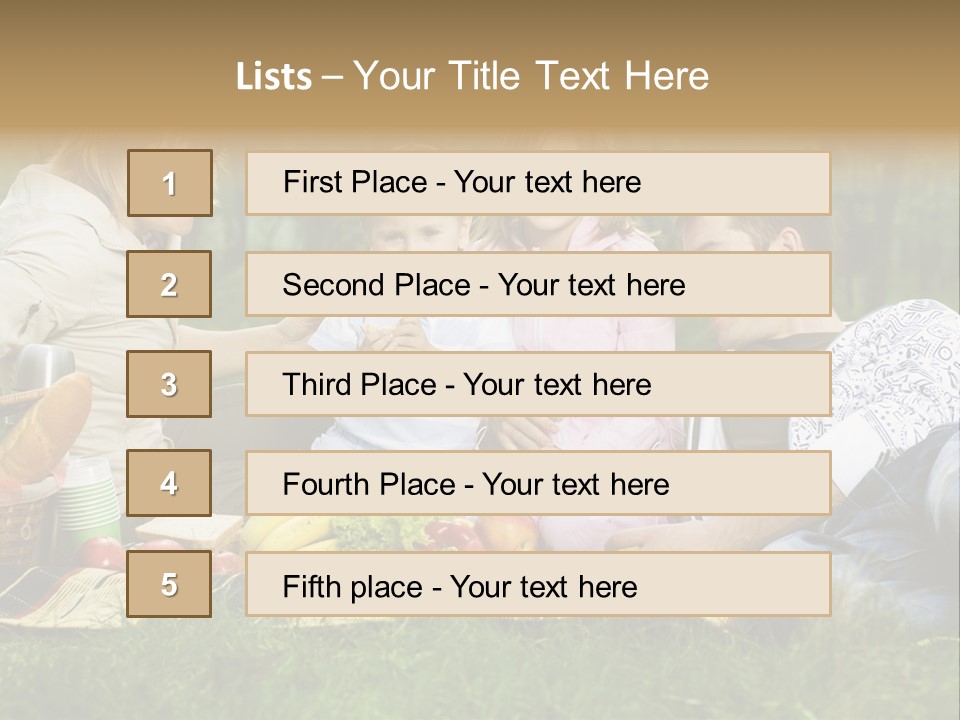Click the Second Place text box
Viewport: 960px width, 720px height.
coord(538,284)
